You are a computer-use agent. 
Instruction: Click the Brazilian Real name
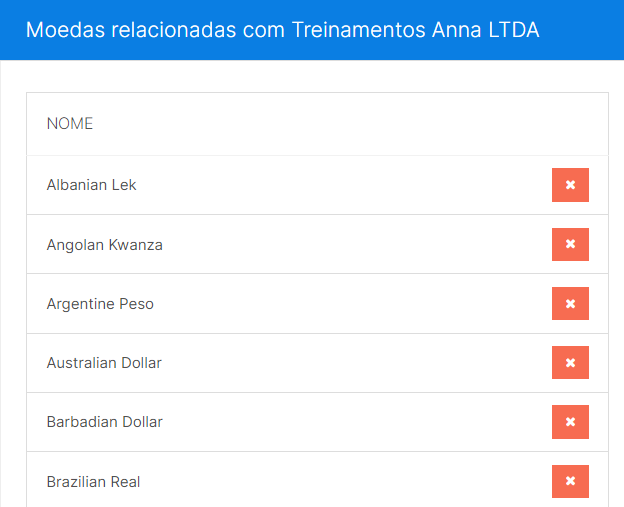pyautogui.click(x=93, y=482)
